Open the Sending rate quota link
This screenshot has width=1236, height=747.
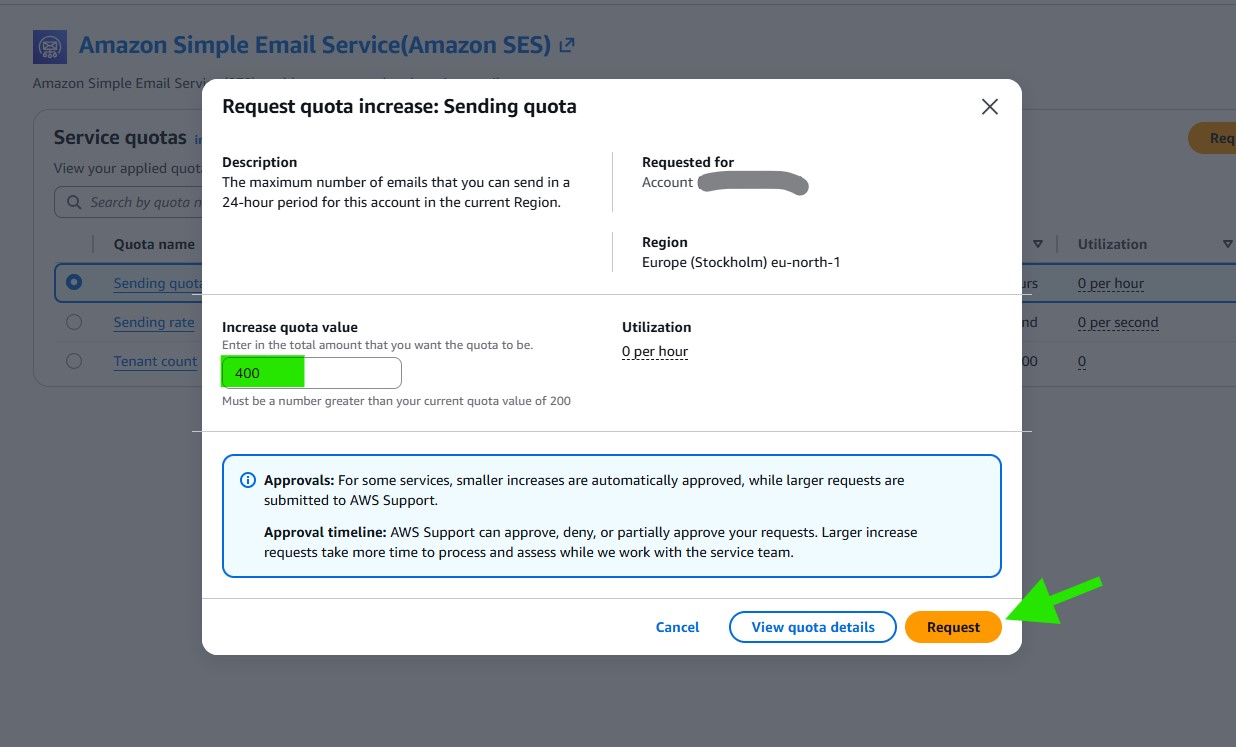154,322
